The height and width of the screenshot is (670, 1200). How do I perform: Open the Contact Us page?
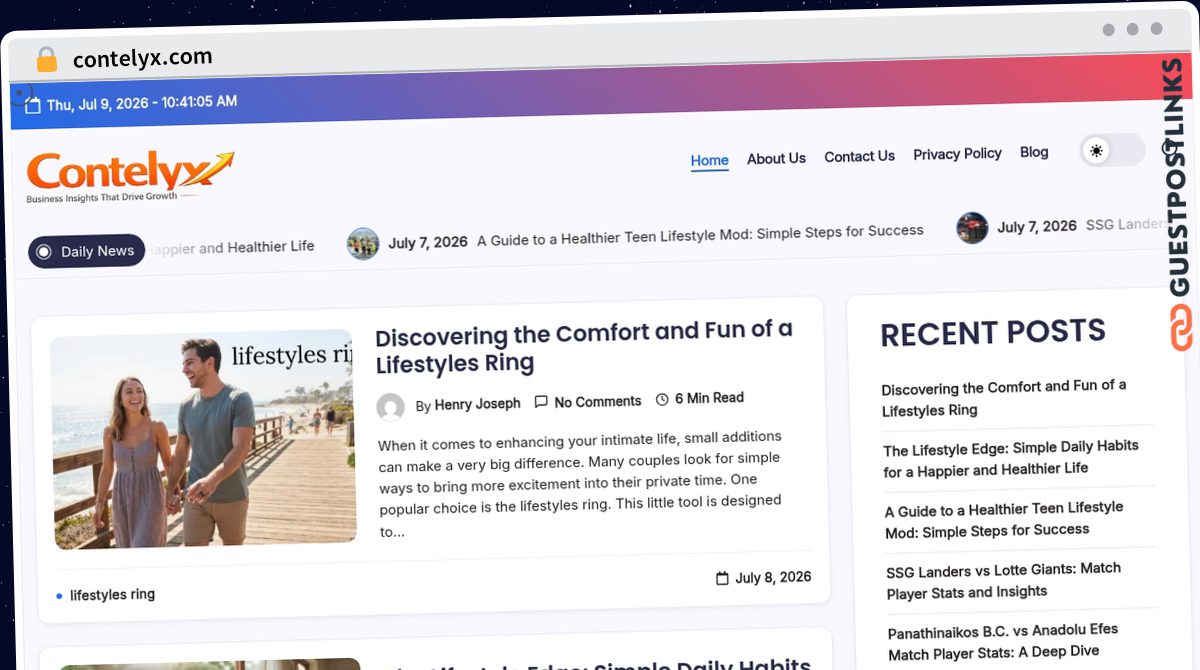click(x=859, y=156)
